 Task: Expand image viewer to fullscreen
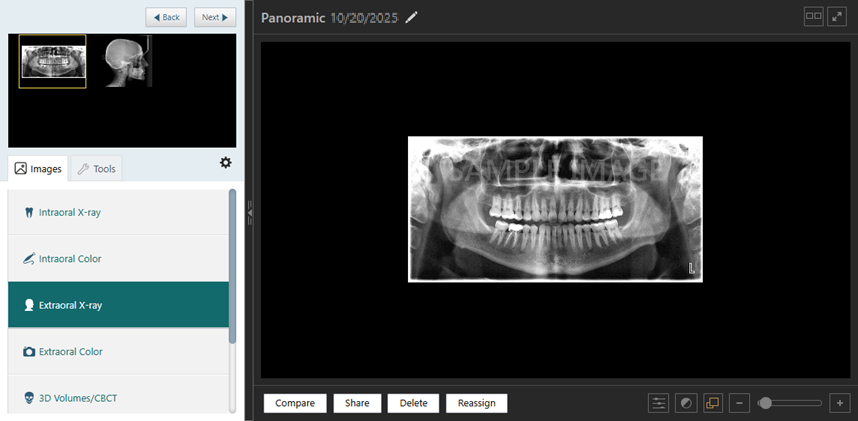pyautogui.click(x=838, y=17)
